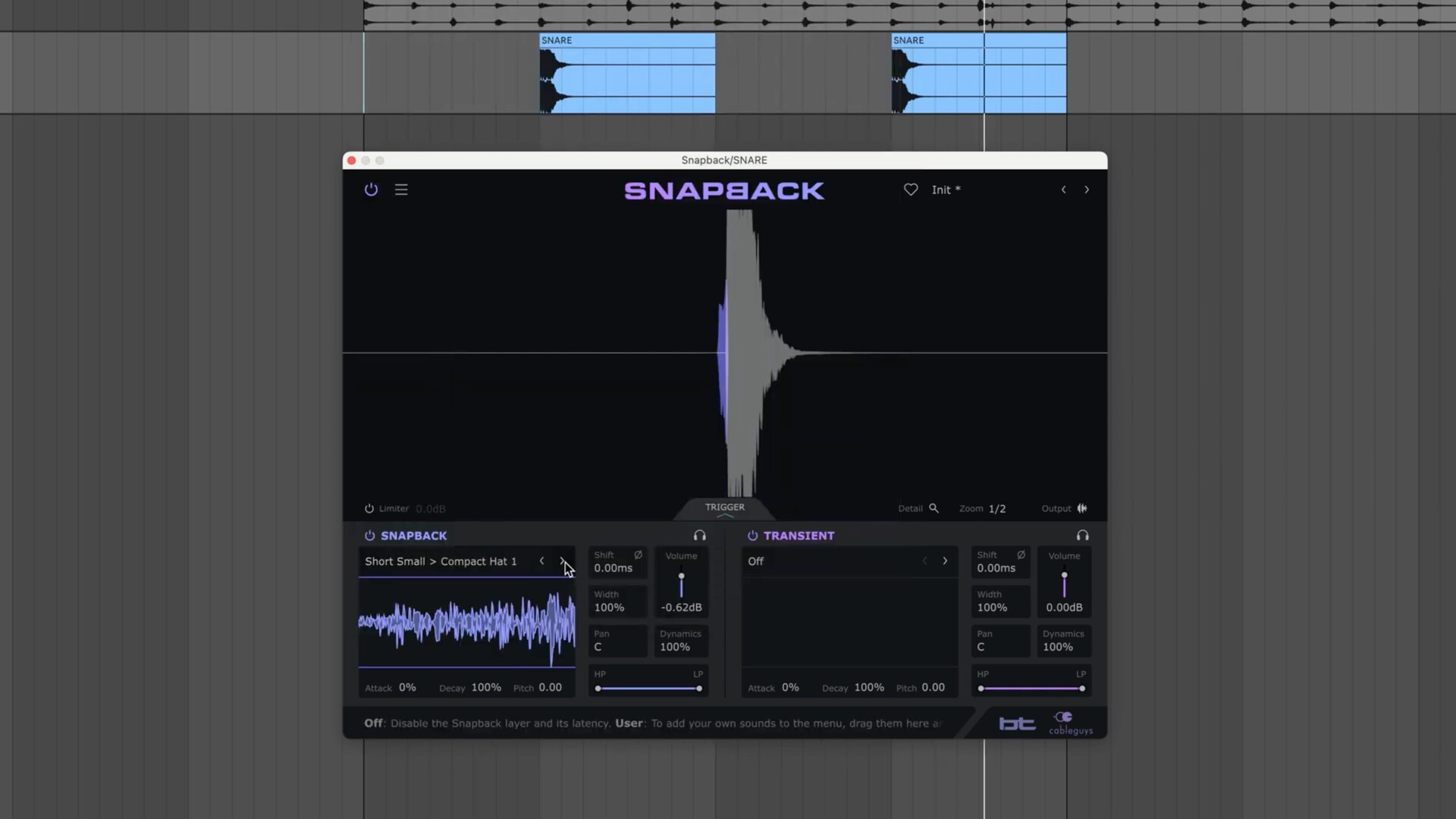Select the first SNARE clip in timeline
Image resolution: width=1456 pixels, height=819 pixels.
(627, 74)
